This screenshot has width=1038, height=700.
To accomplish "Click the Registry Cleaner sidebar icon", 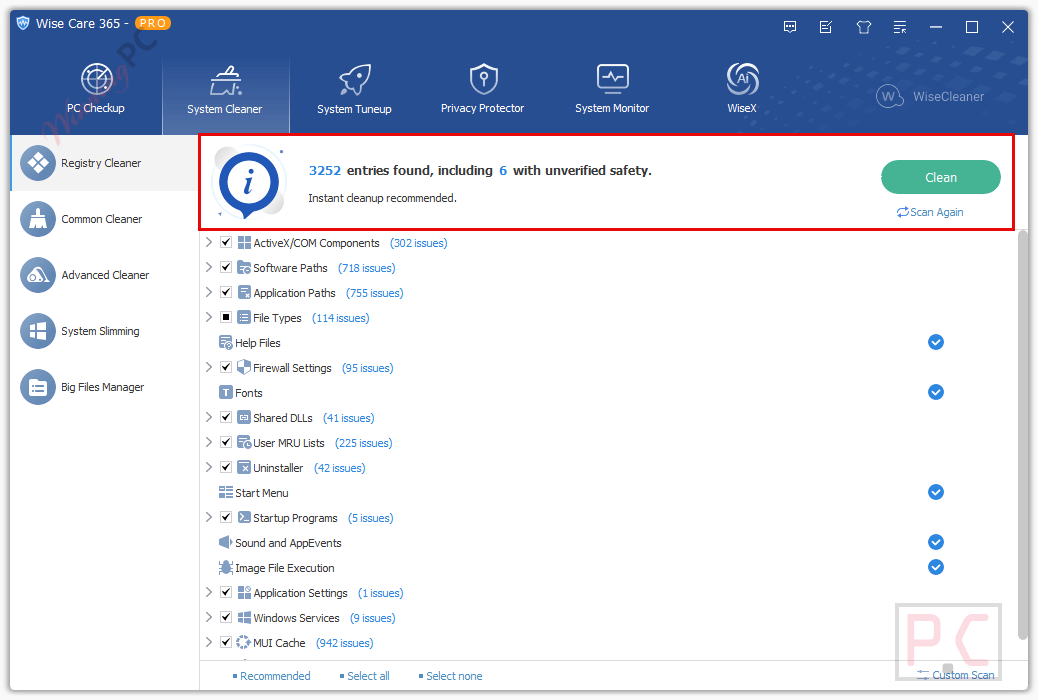I will [x=38, y=163].
